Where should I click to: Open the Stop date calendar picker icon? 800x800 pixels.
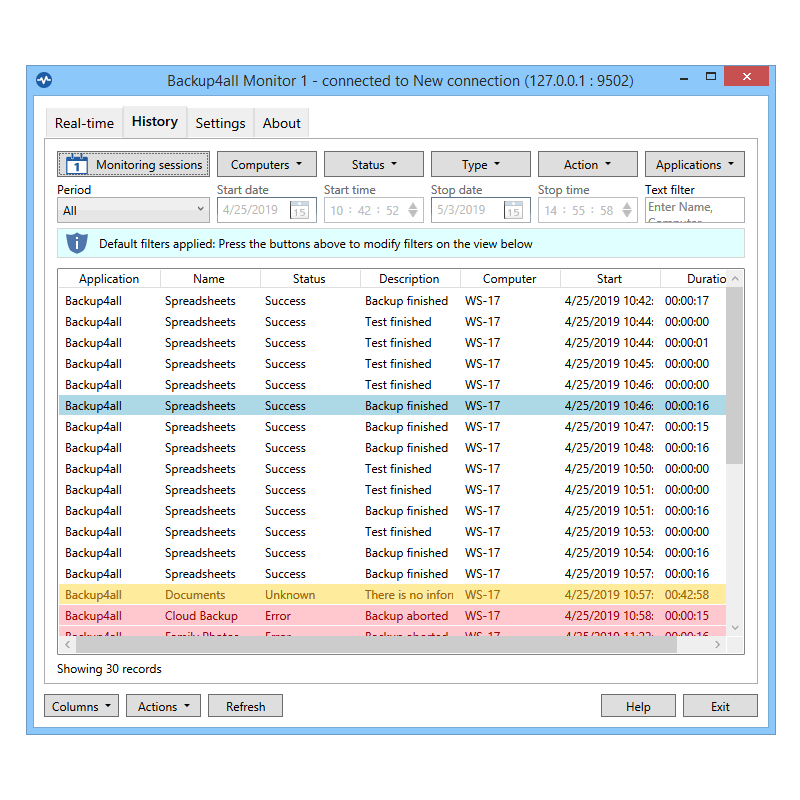pyautogui.click(x=513, y=210)
